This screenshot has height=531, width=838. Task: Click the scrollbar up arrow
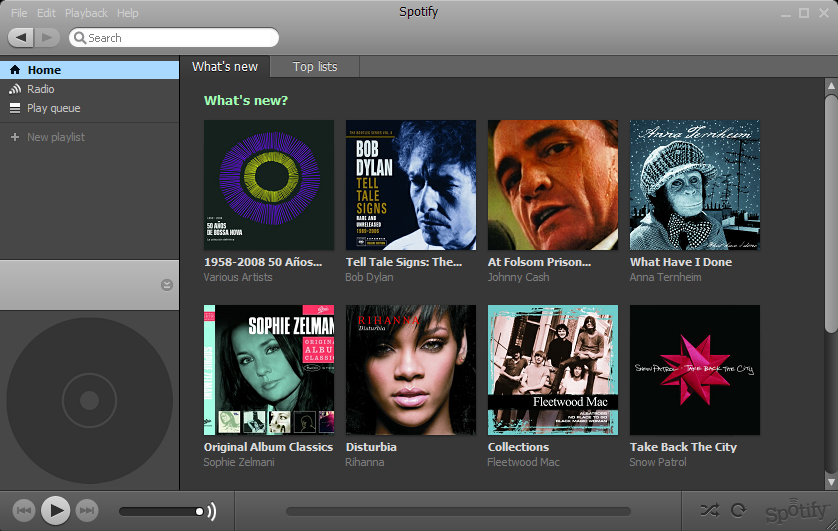click(831, 85)
